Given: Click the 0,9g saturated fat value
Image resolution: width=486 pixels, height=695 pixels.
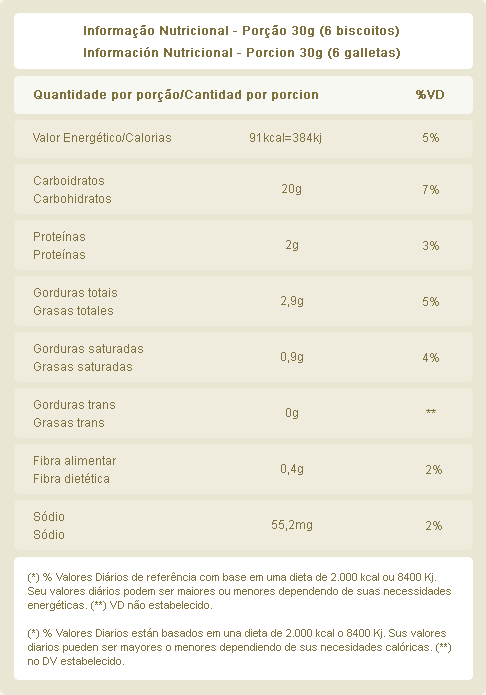Looking at the screenshot, I should click(292, 357).
